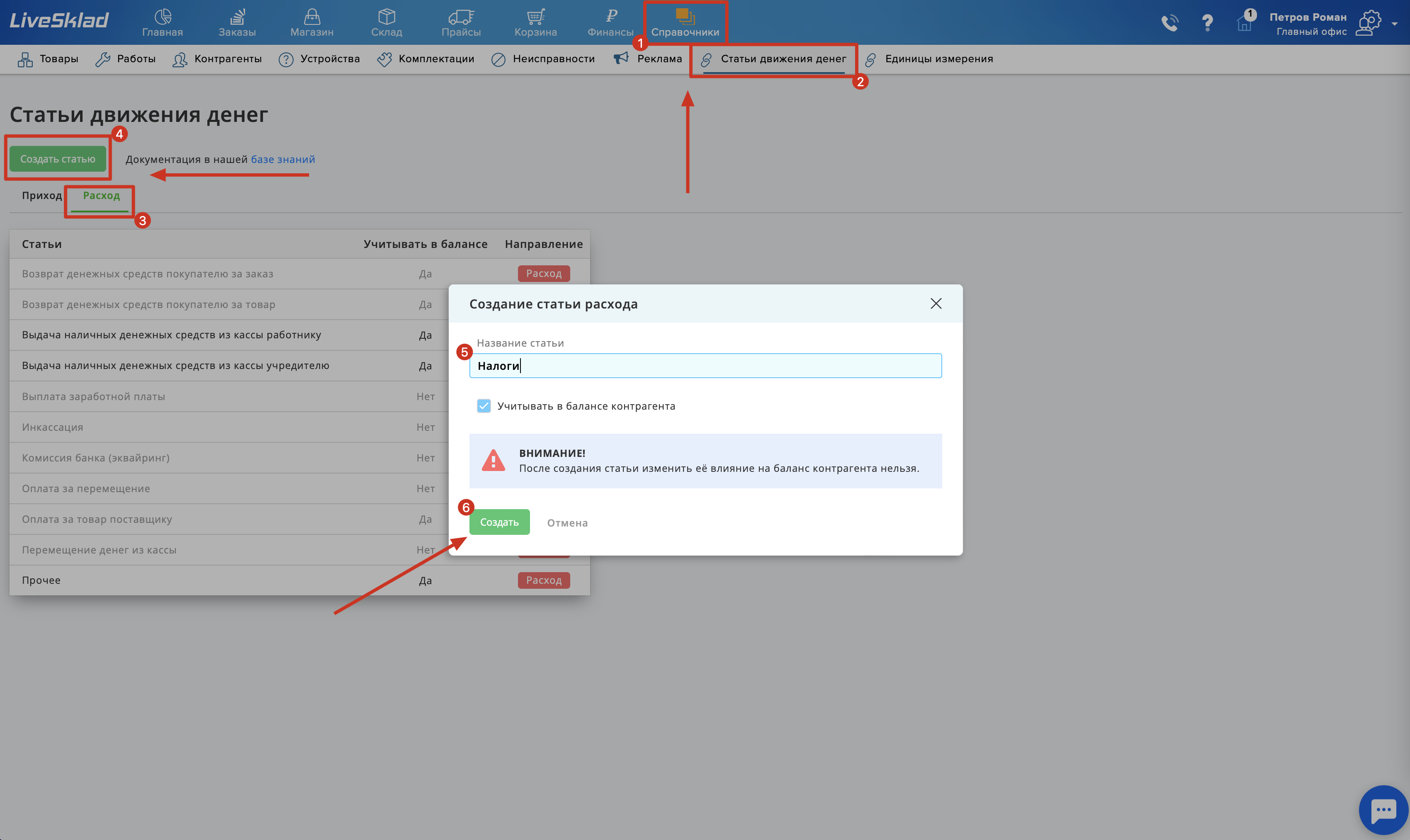Click the Название статьи input field
This screenshot has width=1410, height=840.
[705, 366]
